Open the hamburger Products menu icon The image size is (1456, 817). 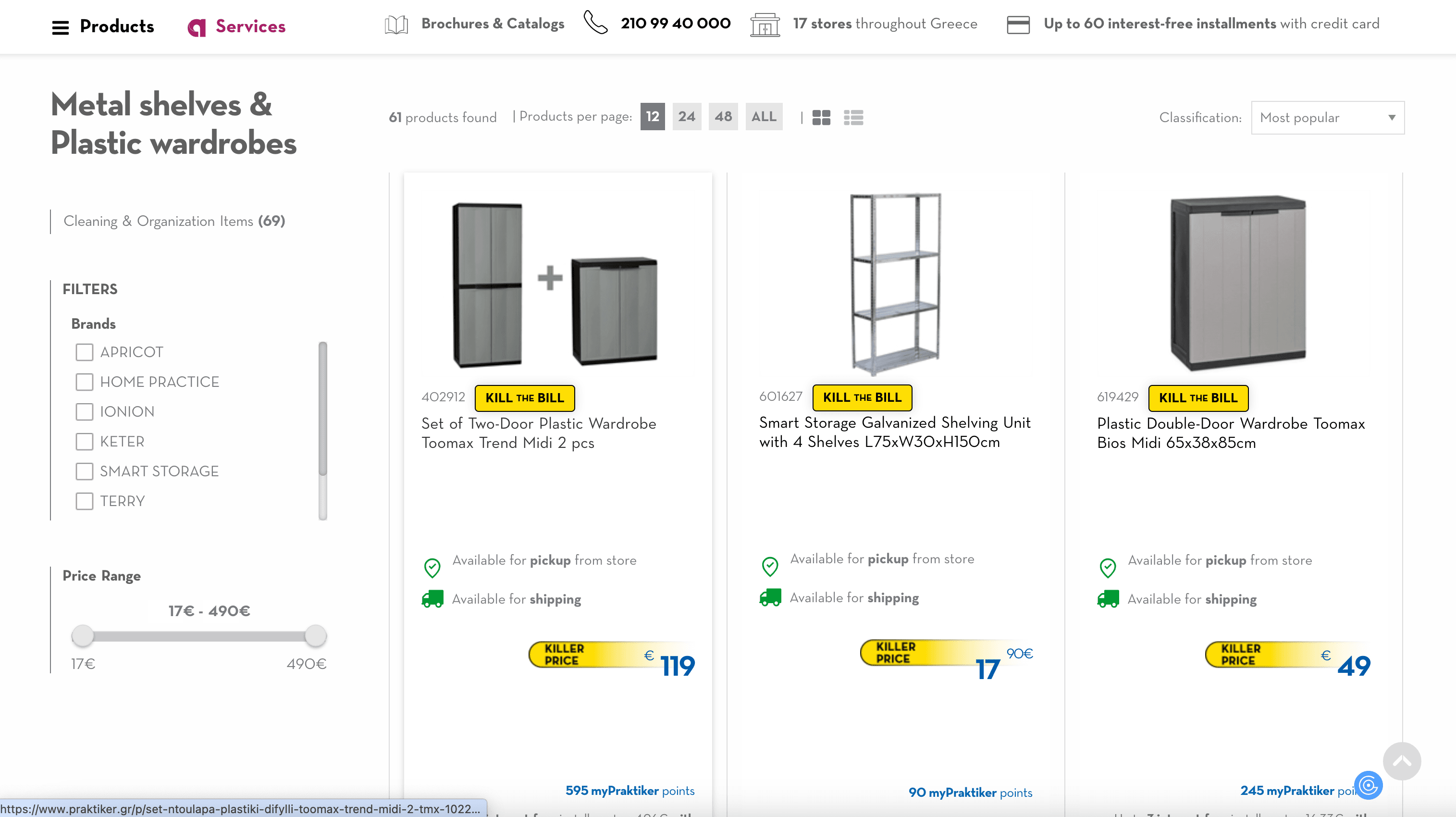[61, 26]
